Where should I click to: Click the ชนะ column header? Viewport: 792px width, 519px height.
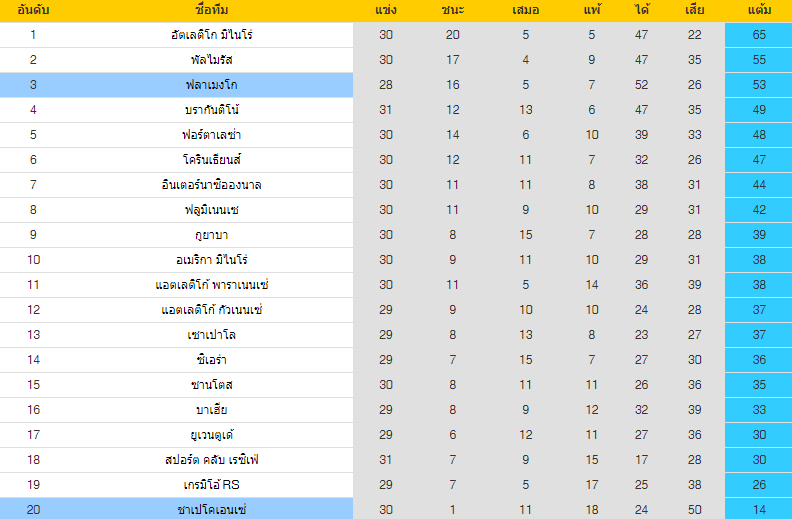[x=452, y=10]
